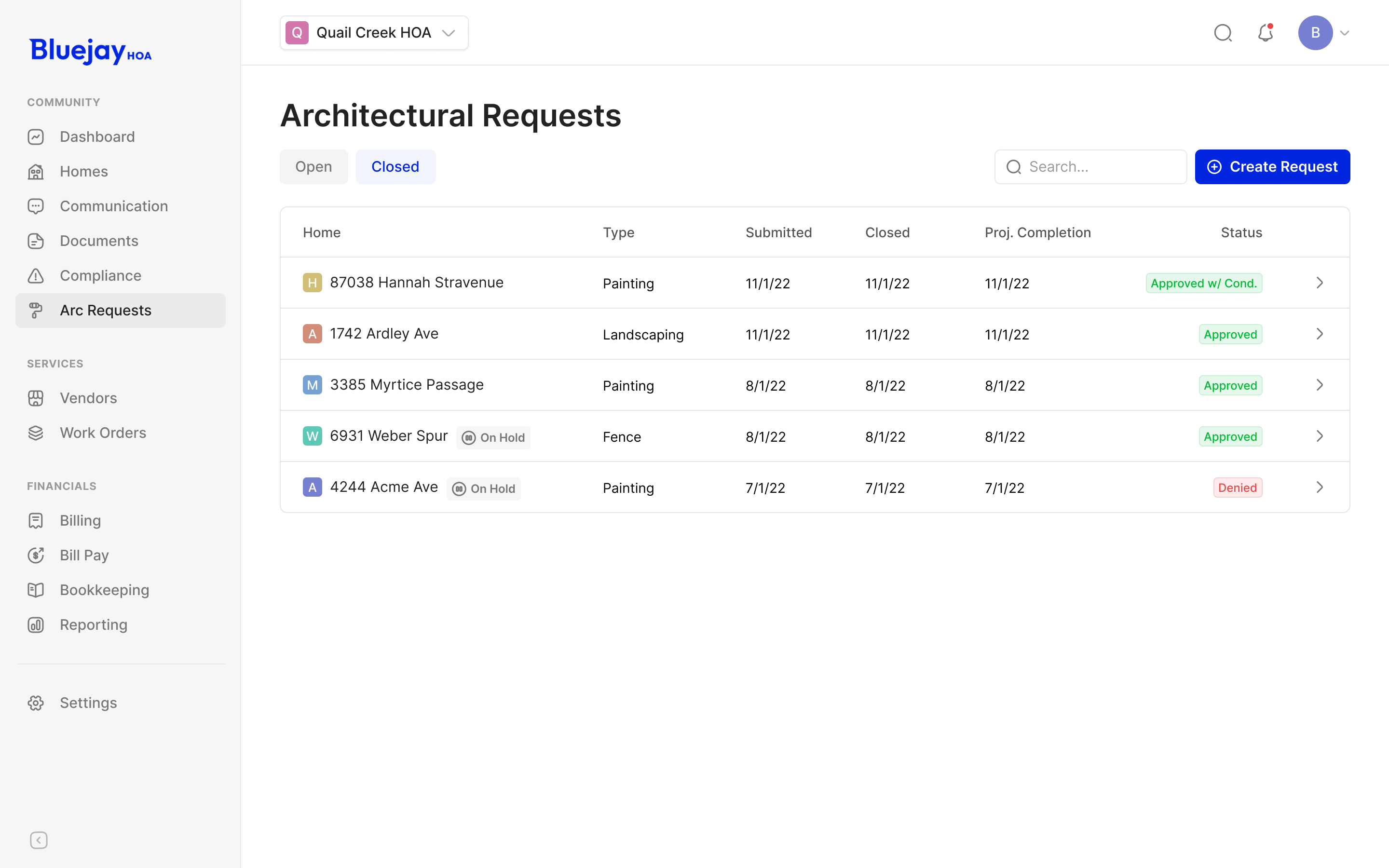The width and height of the screenshot is (1389, 868).
Task: Click the Approved w/ Cond. status badge
Action: click(x=1204, y=283)
